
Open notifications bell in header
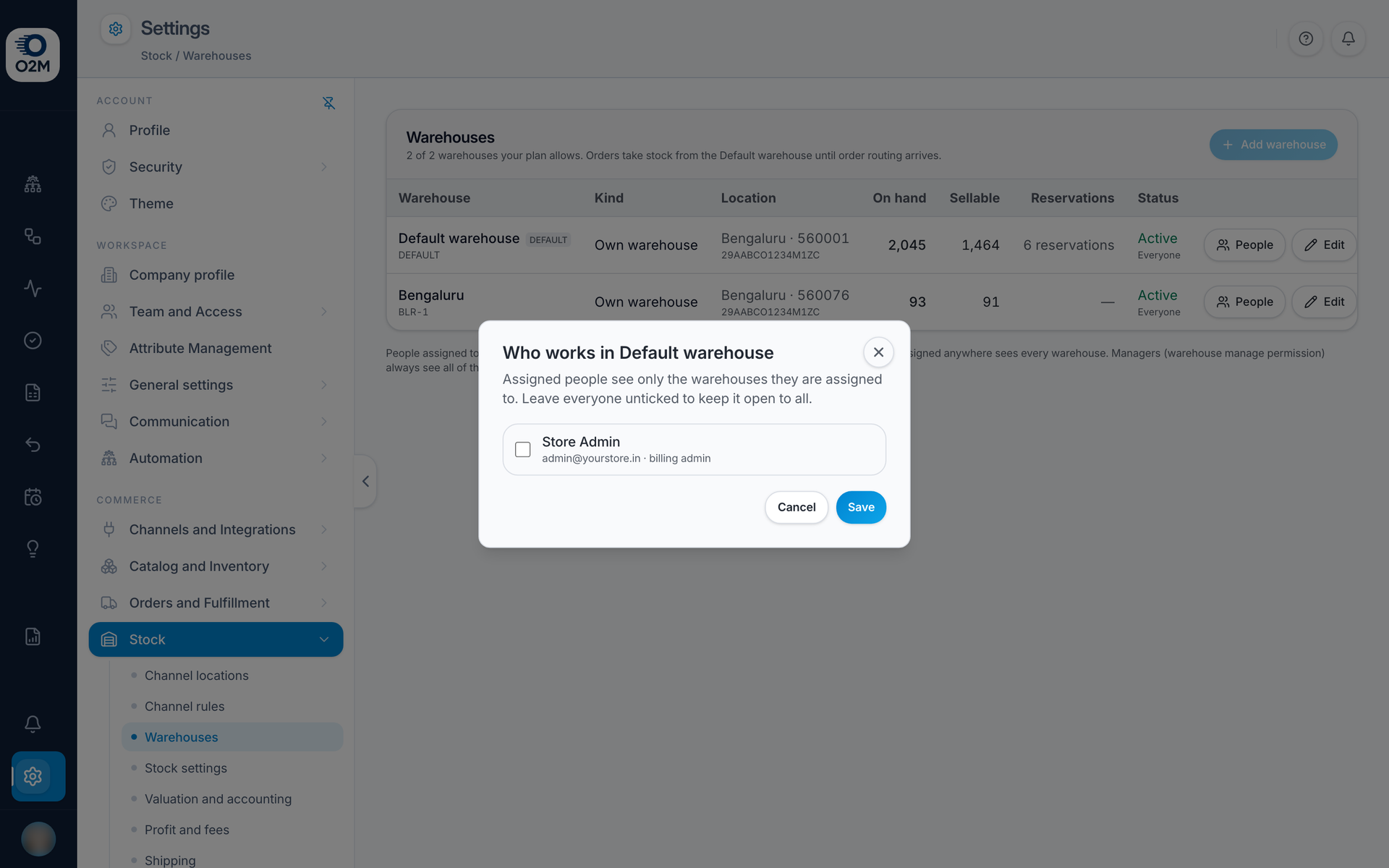(x=1348, y=38)
